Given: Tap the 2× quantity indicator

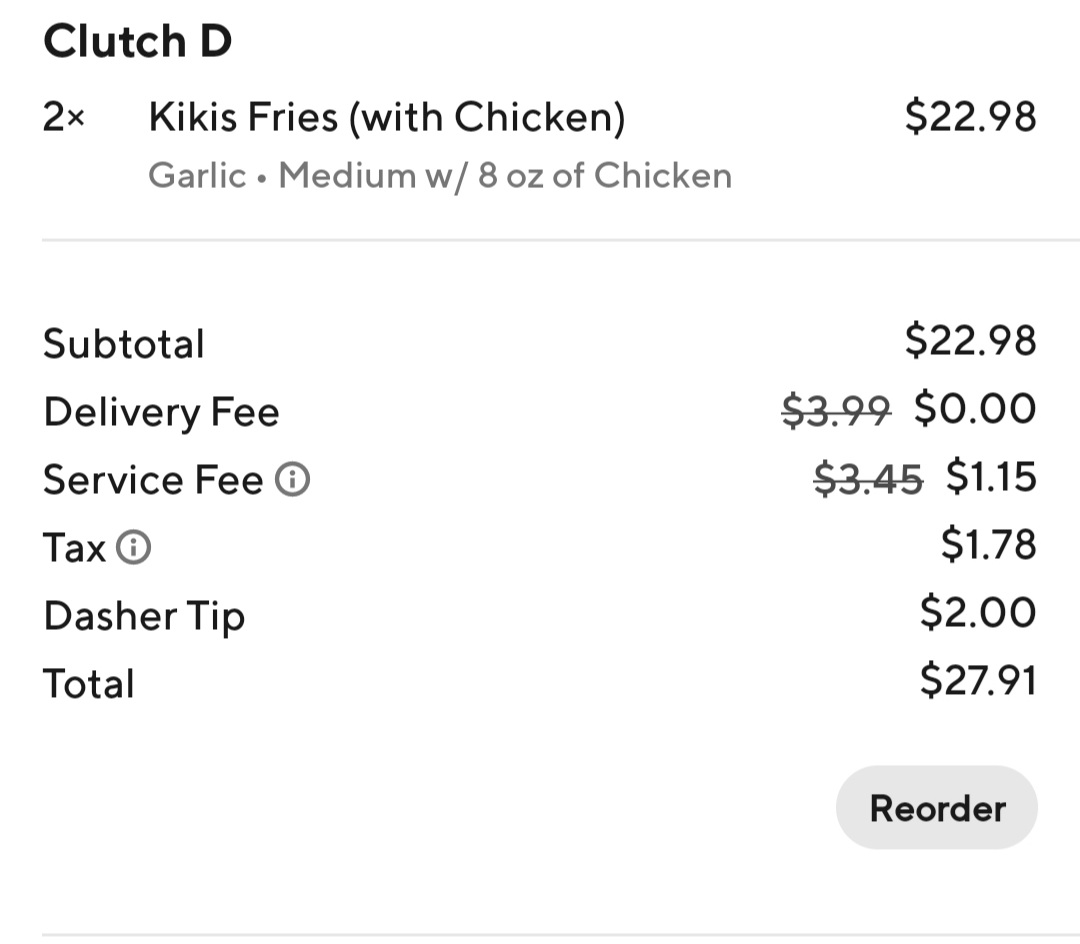Looking at the screenshot, I should coord(64,118).
